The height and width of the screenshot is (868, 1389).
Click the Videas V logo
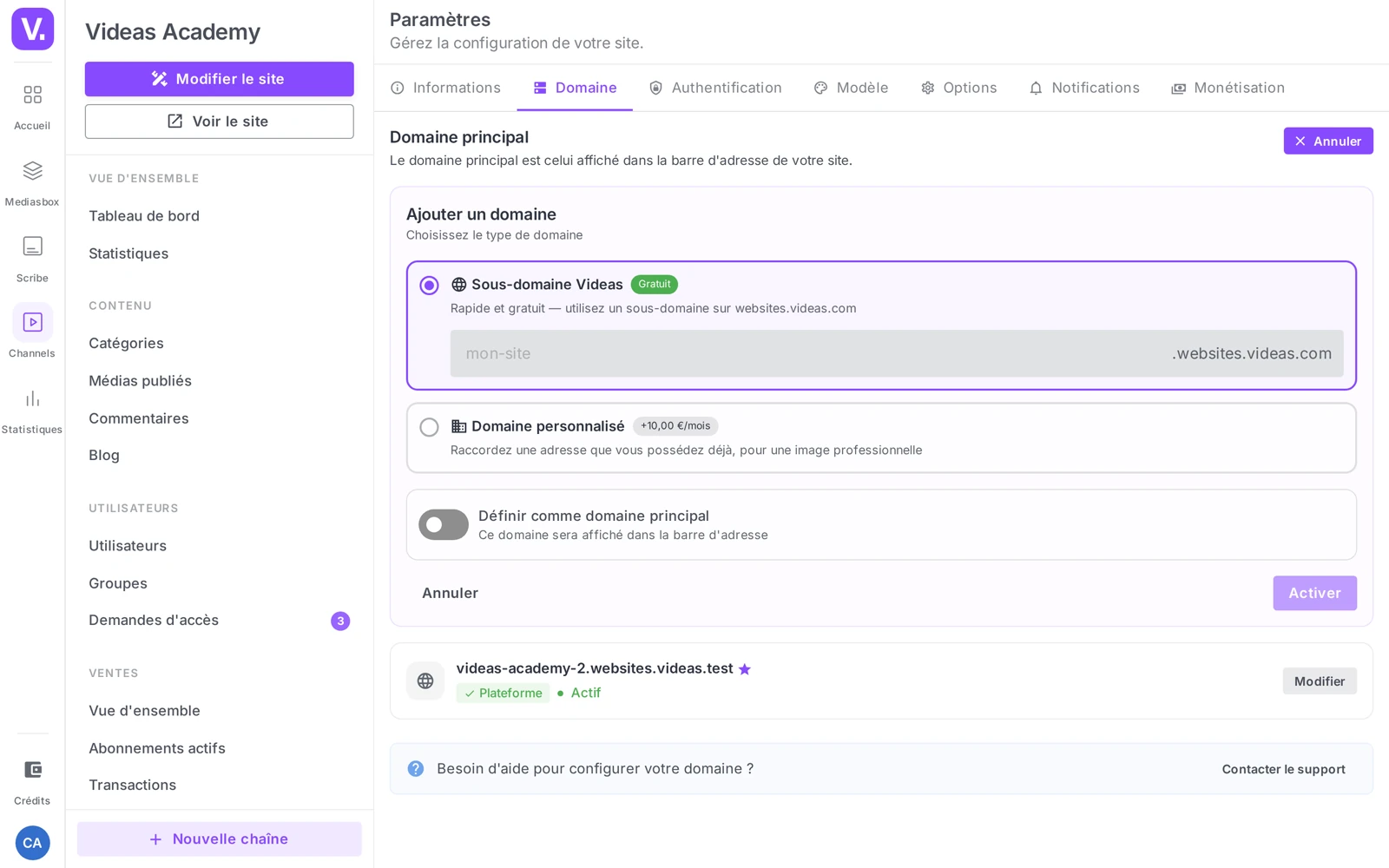pyautogui.click(x=32, y=29)
